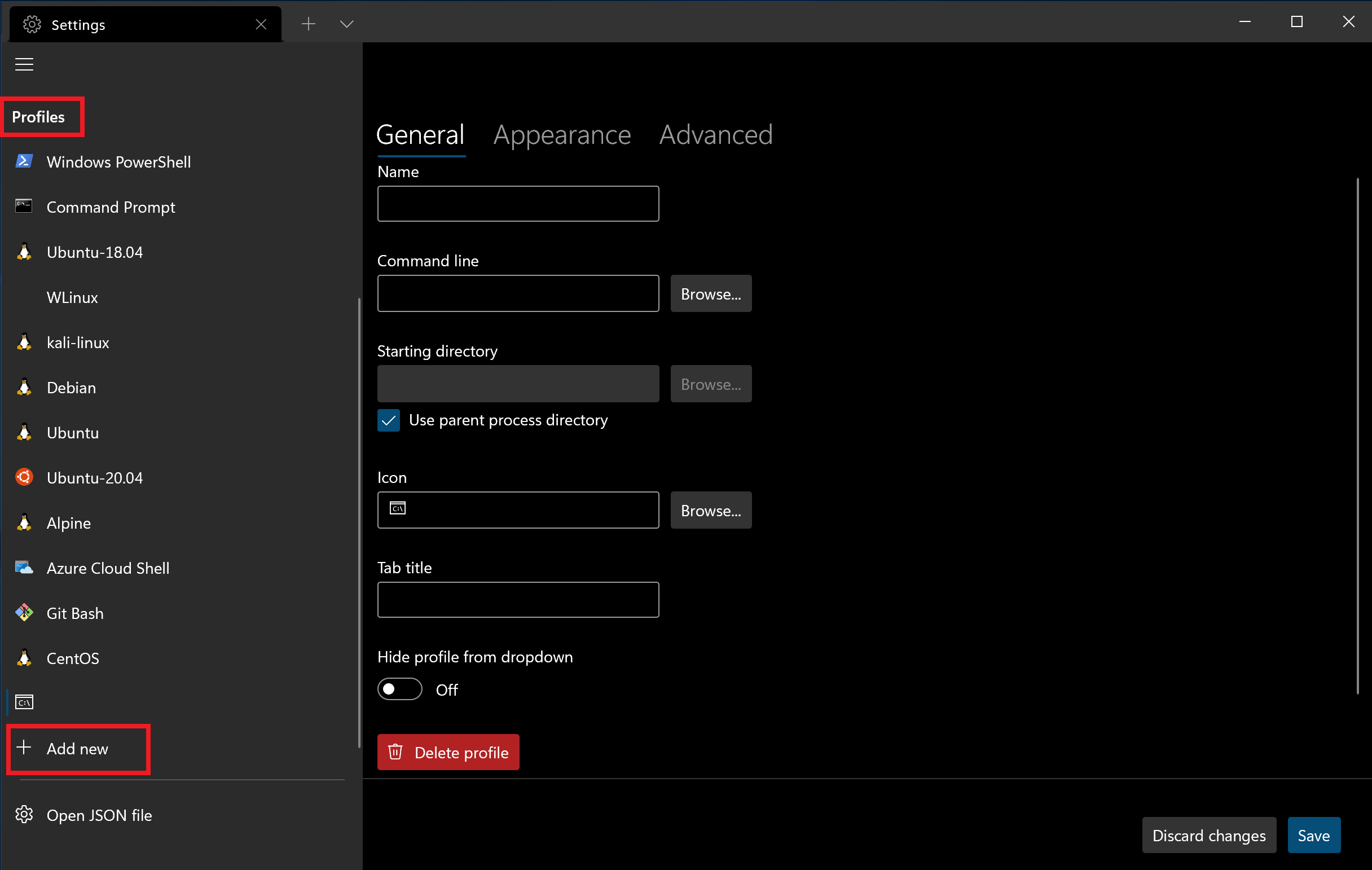Click Add new profile button
This screenshot has height=870, width=1372.
(78, 748)
